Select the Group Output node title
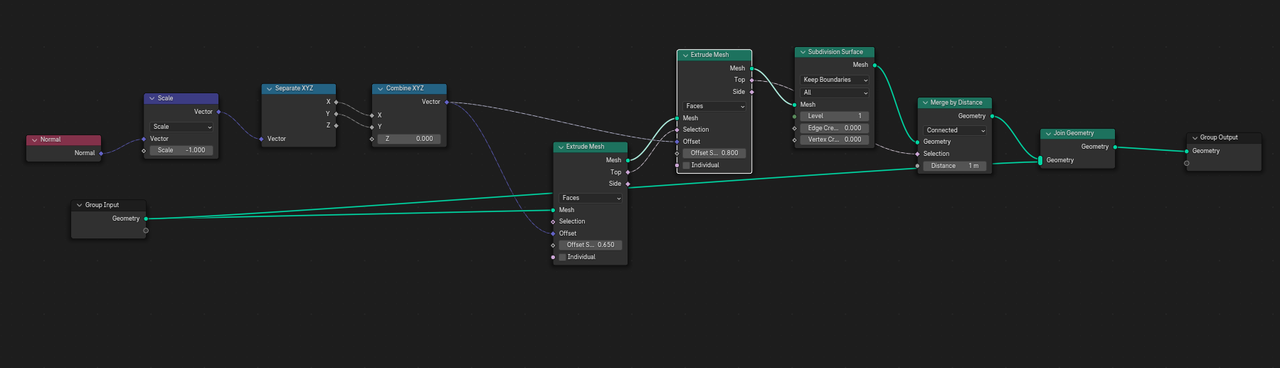The image size is (1280, 368). click(1219, 138)
